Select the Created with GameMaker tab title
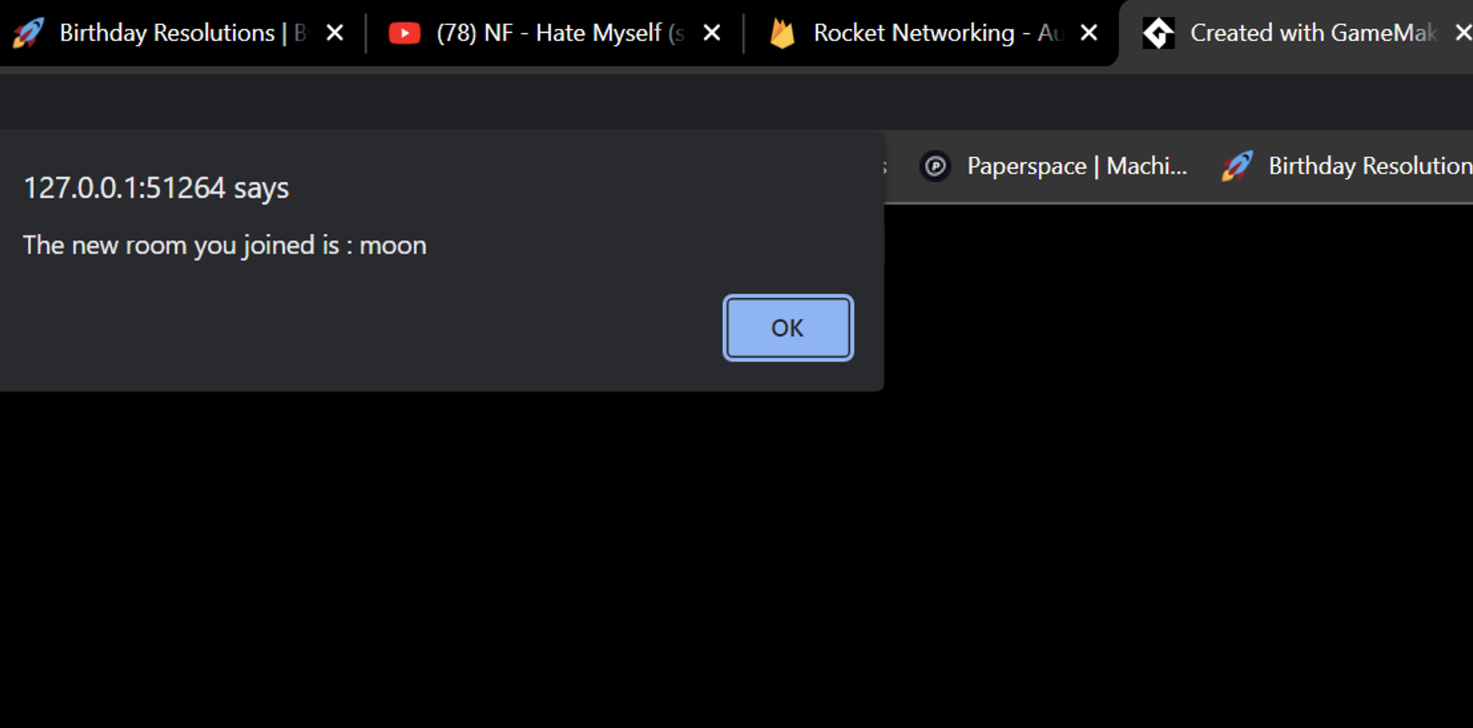 click(x=1312, y=33)
